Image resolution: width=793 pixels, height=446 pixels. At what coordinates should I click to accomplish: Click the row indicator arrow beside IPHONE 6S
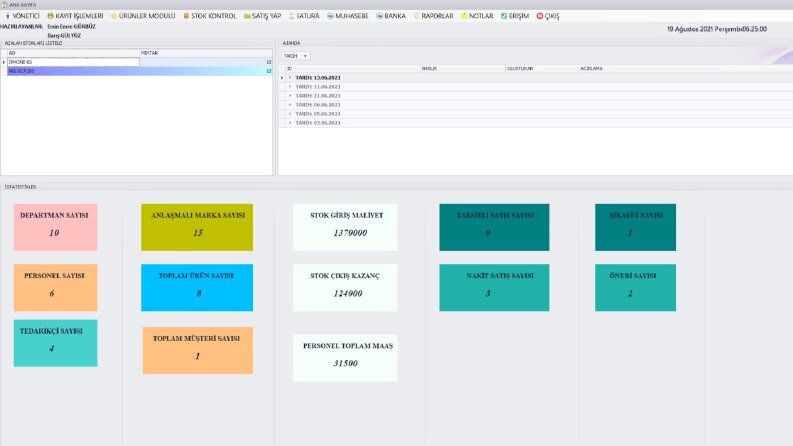coord(4,62)
